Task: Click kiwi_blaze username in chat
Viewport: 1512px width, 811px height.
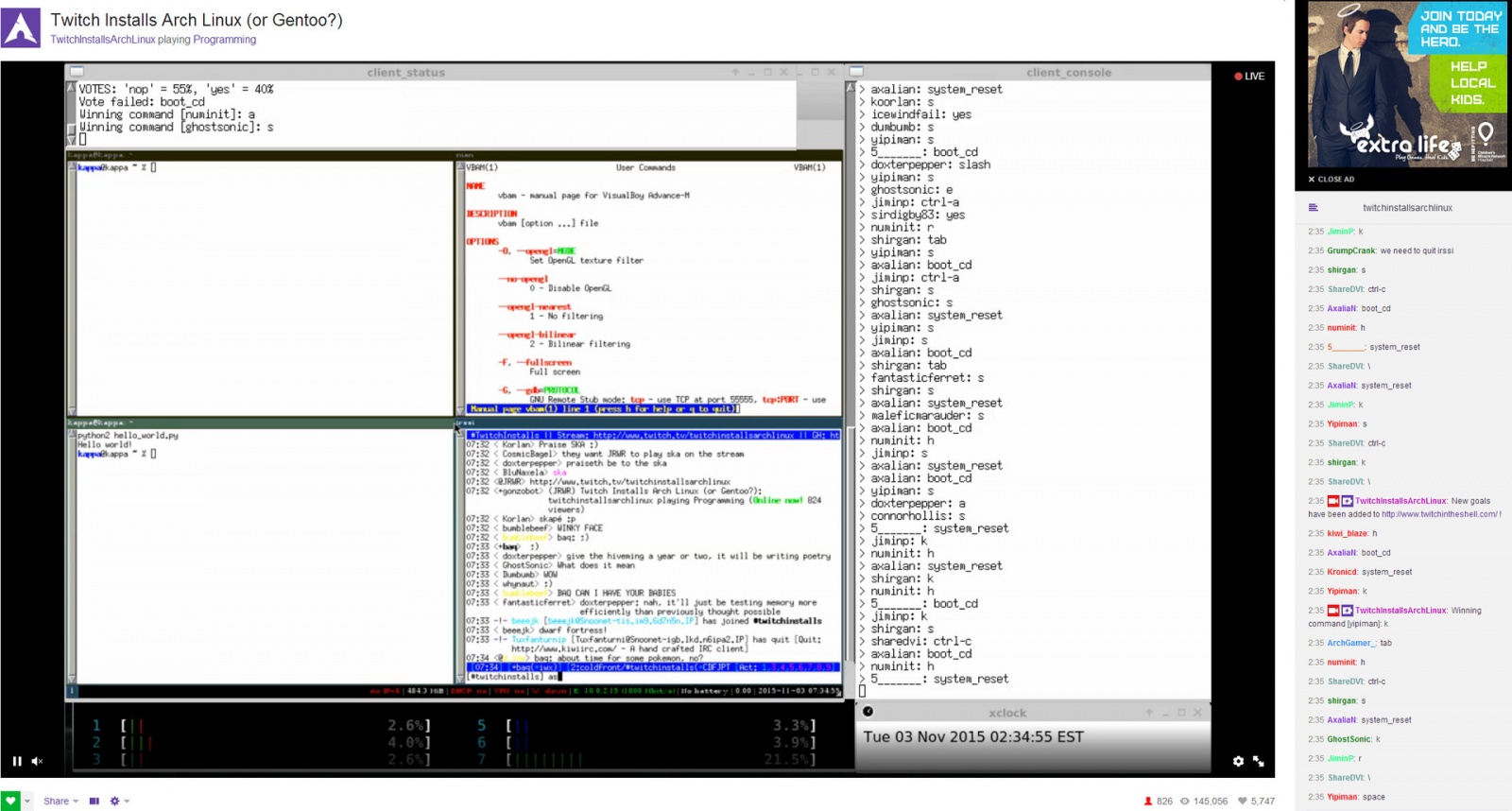Action: [1348, 533]
